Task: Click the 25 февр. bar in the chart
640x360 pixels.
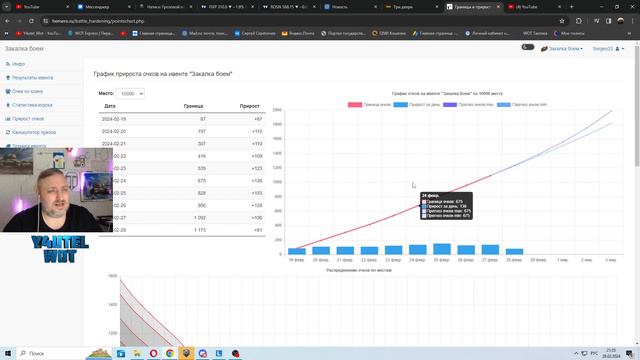Action: click(x=442, y=249)
